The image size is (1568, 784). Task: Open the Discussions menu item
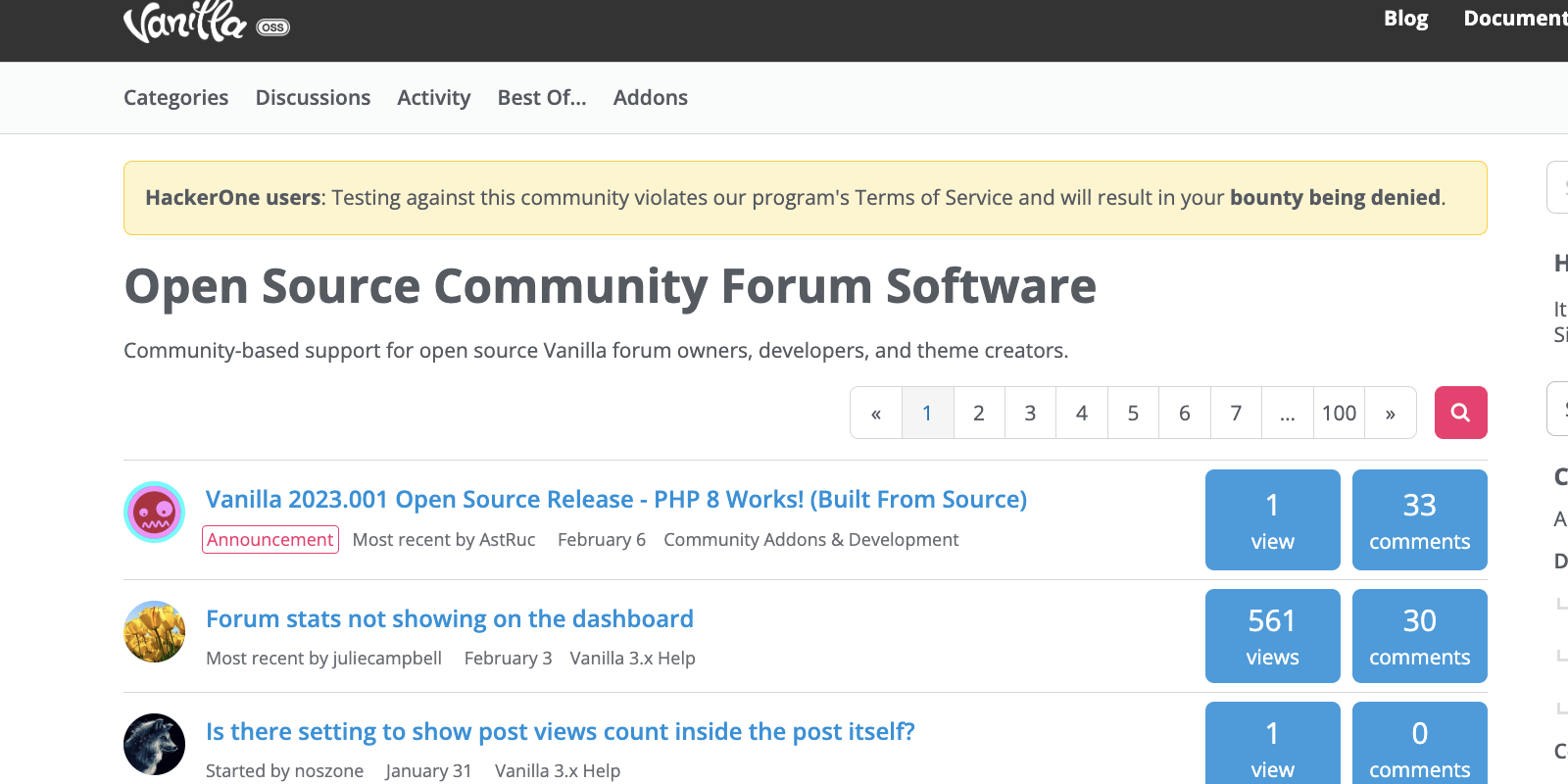click(313, 98)
